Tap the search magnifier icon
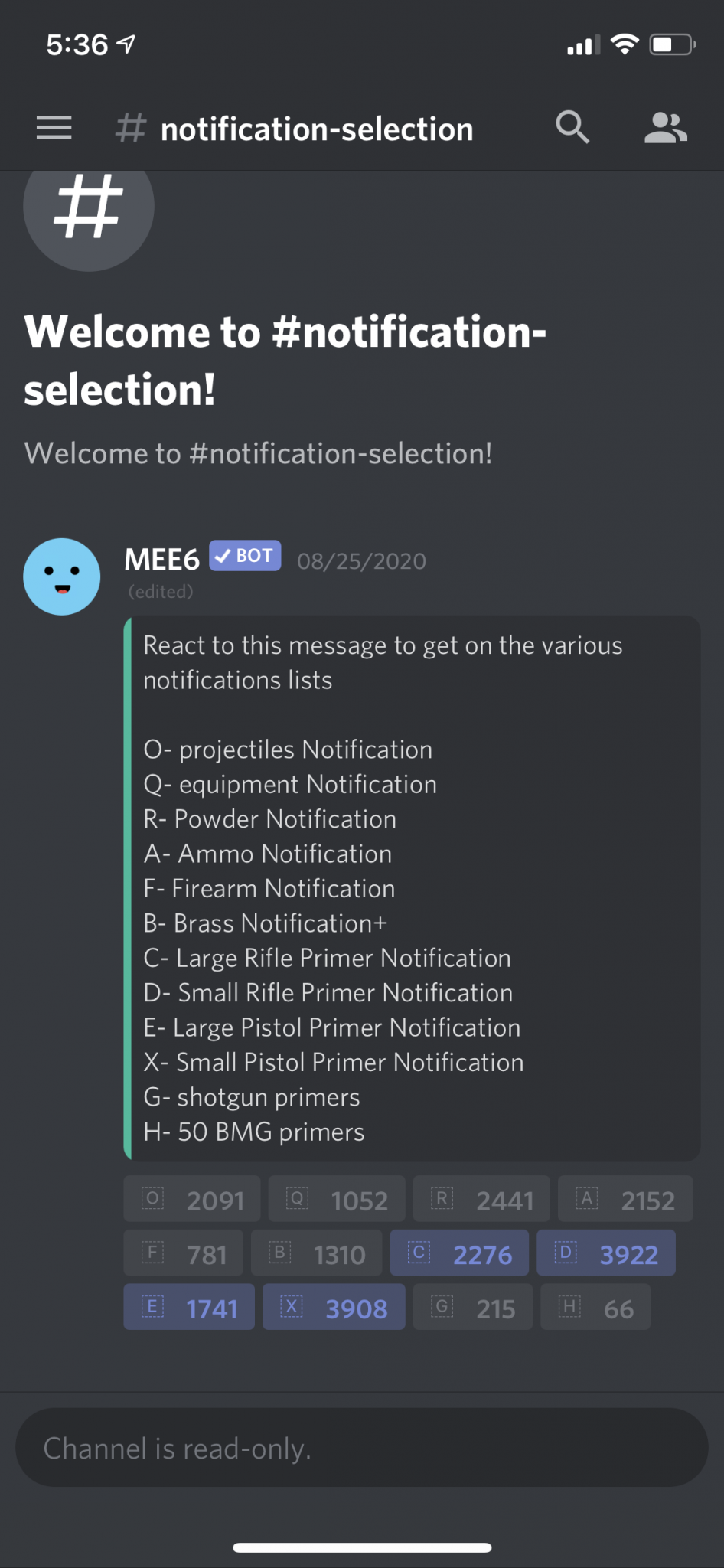The image size is (724, 1568). point(572,127)
